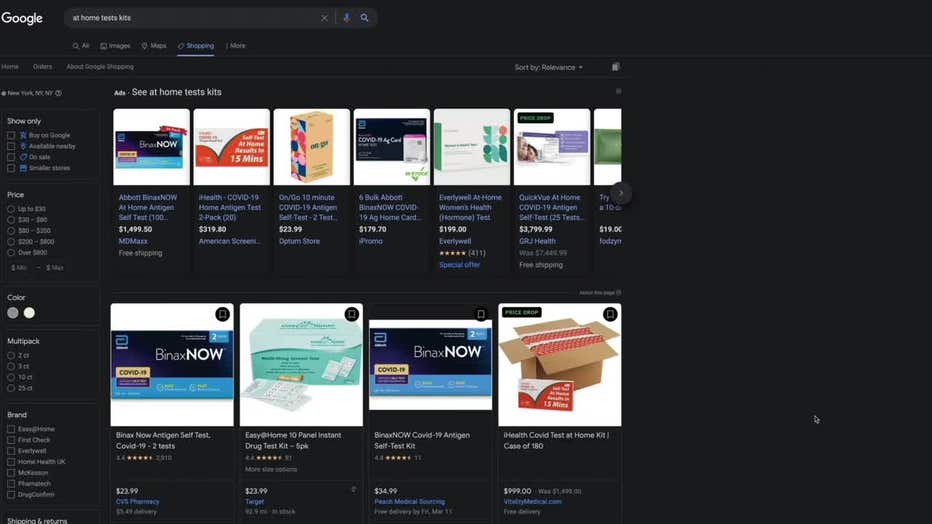Open the Target seller link
The image size is (932, 524).
254,501
